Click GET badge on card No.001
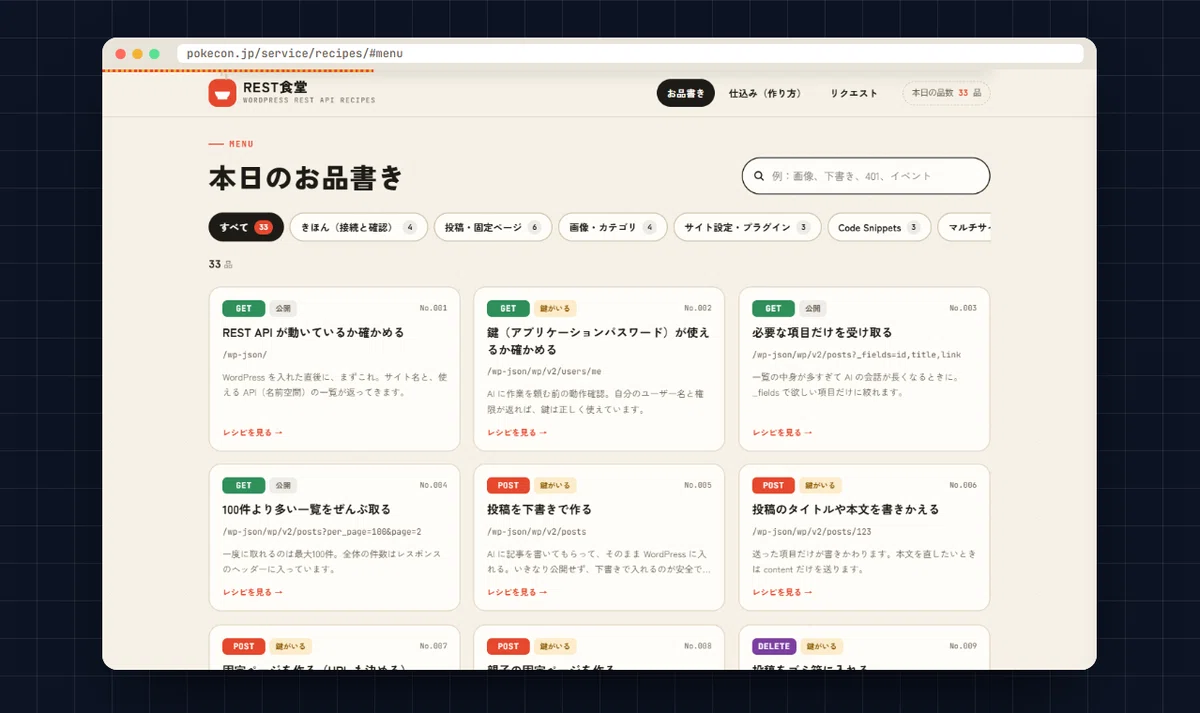This screenshot has height=713, width=1200. [x=243, y=308]
